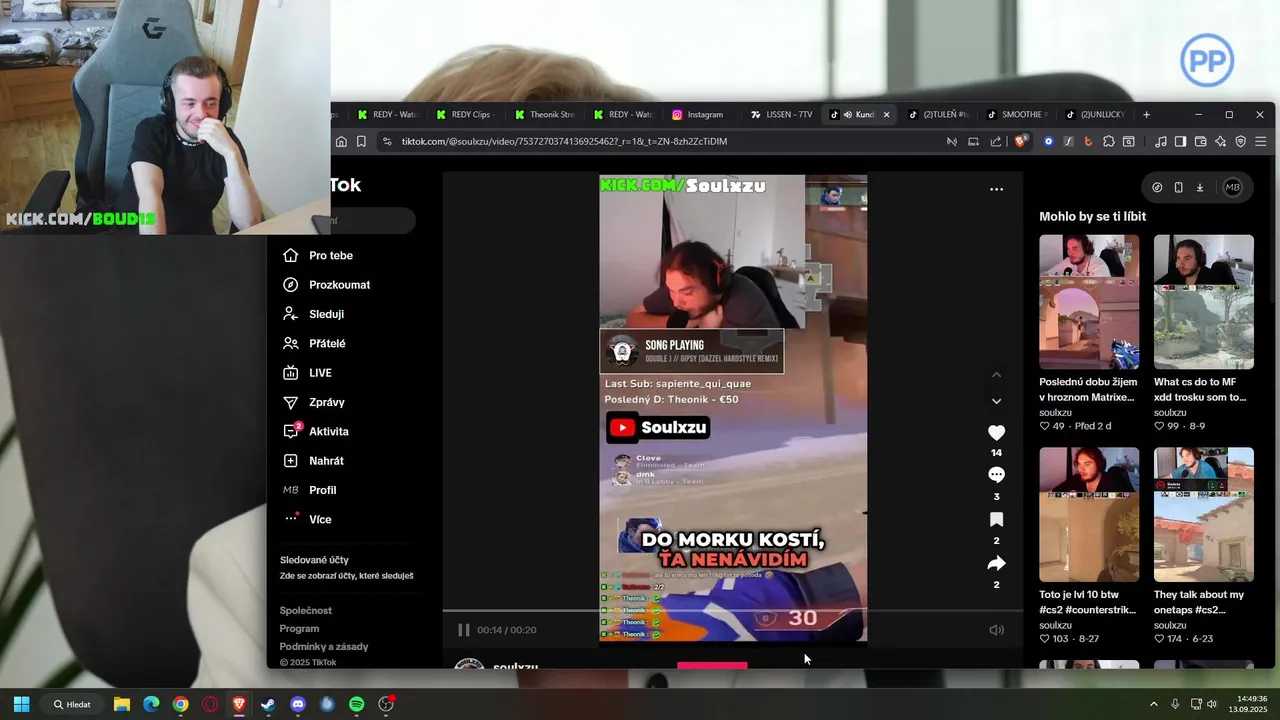Image resolution: width=1280 pixels, height=720 pixels.
Task: Open Discord from taskbar
Action: point(298,704)
